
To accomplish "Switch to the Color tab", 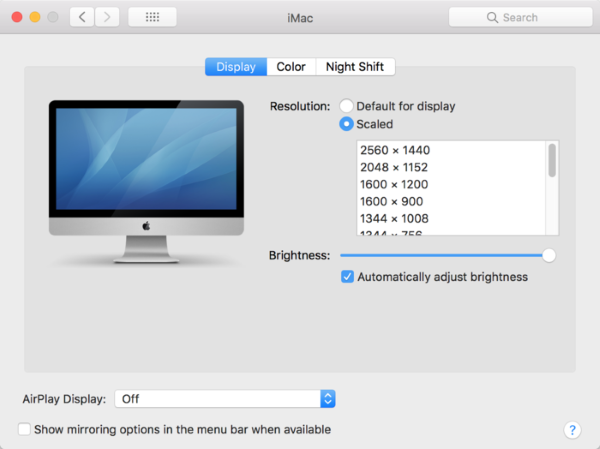I will tap(291, 67).
